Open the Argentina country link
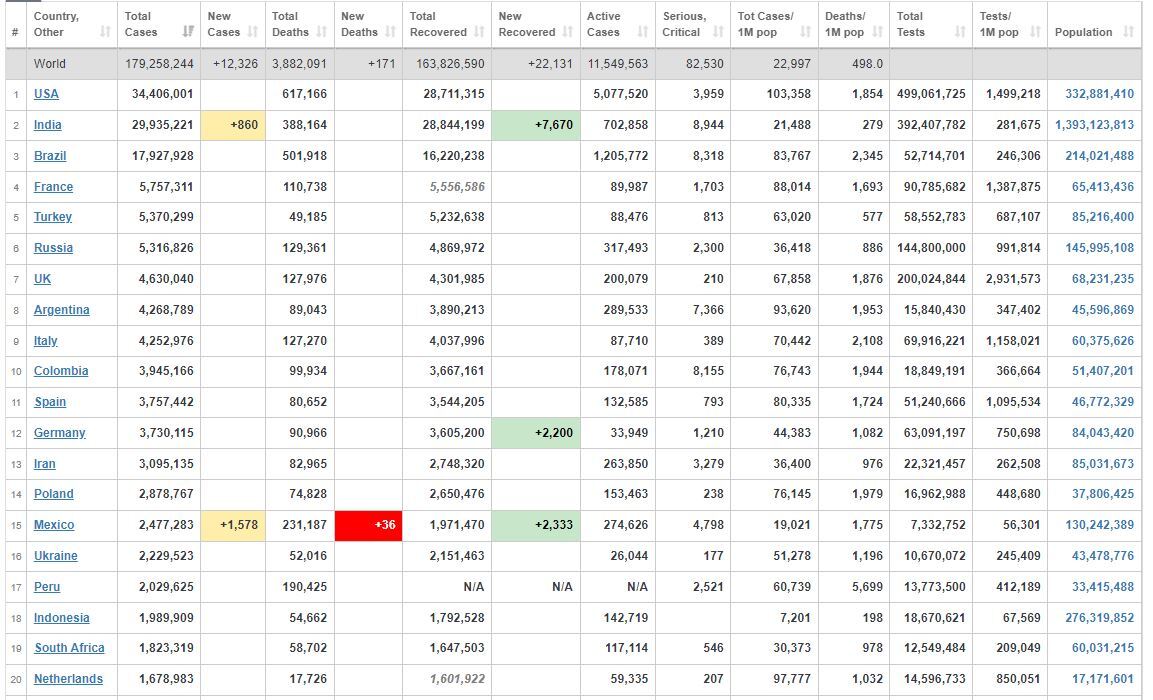This screenshot has height=700, width=1153. tap(62, 309)
